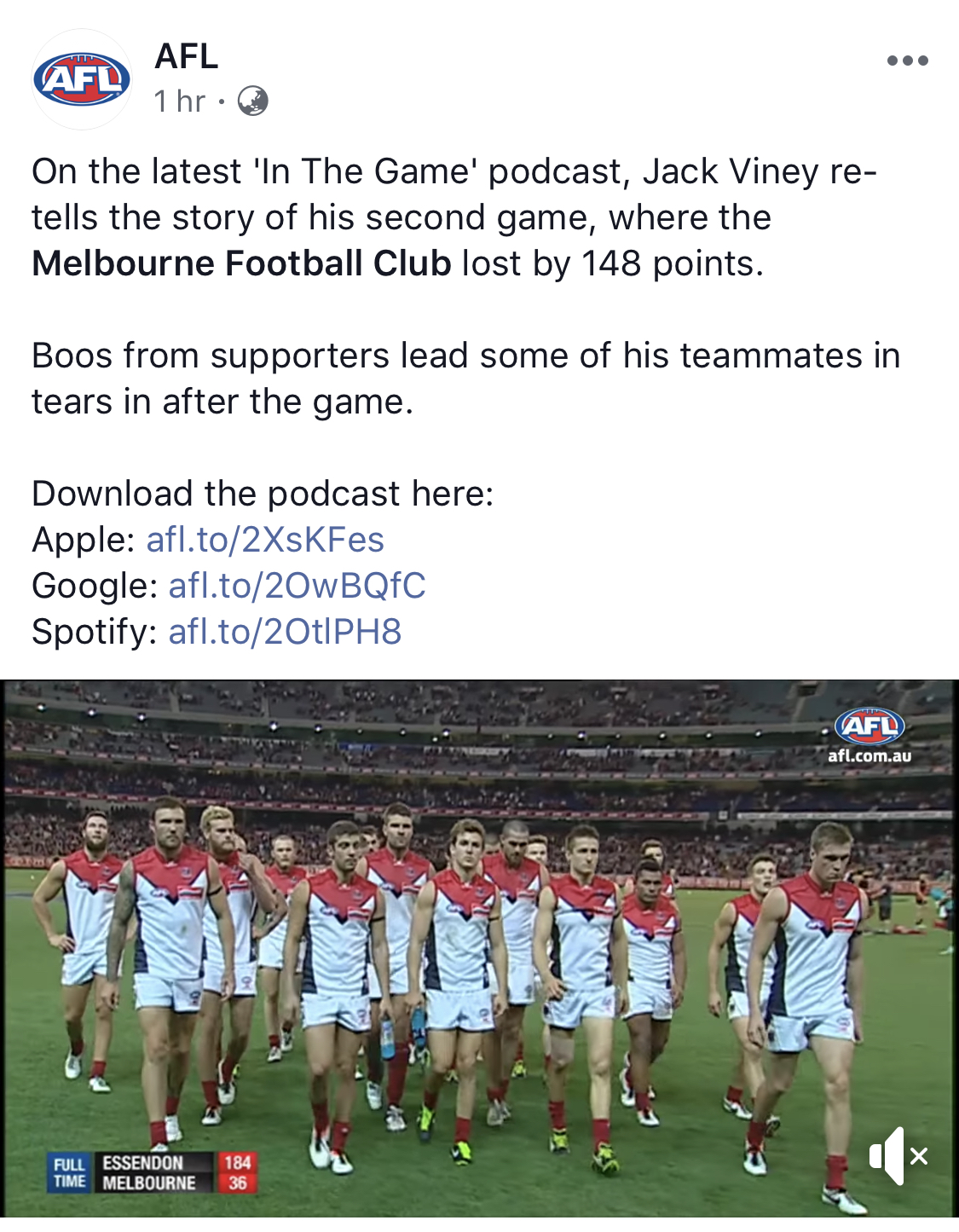959x1232 pixels.
Task: Click the 'Spotify:' label text
Action: (x=95, y=632)
